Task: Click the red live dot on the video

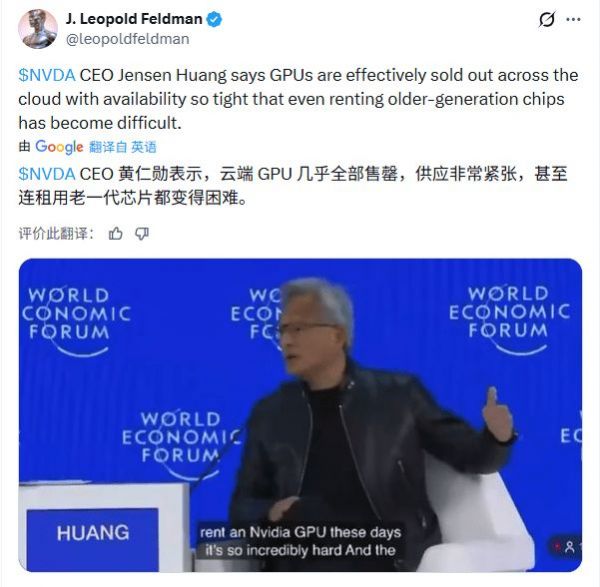Action: [556, 546]
